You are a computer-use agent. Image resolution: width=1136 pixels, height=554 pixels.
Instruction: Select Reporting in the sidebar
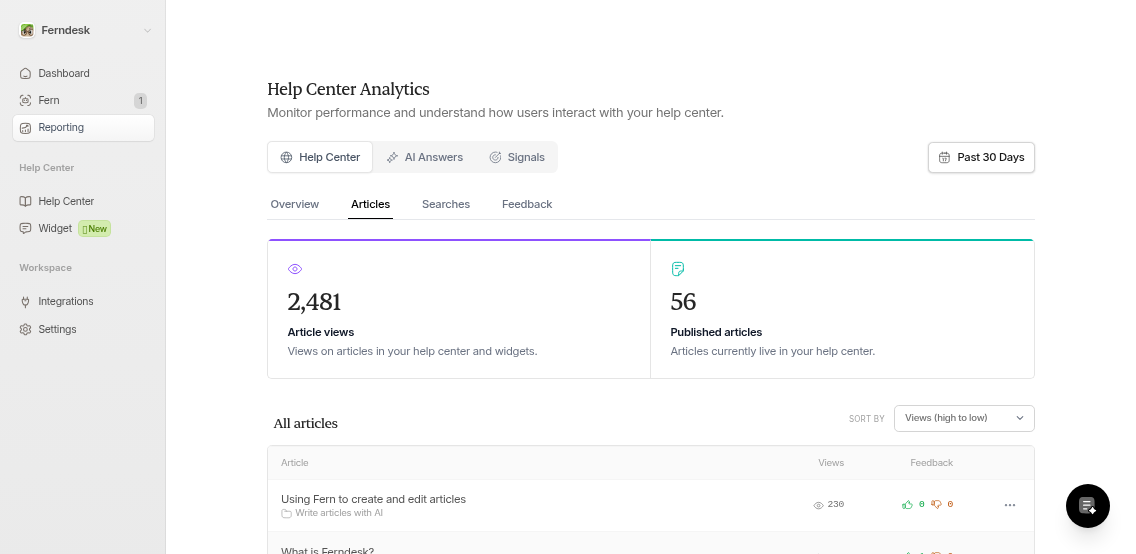(x=83, y=127)
